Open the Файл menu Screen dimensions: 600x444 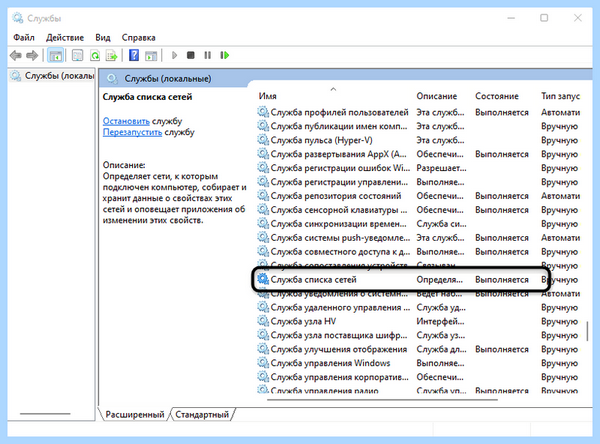[24, 38]
